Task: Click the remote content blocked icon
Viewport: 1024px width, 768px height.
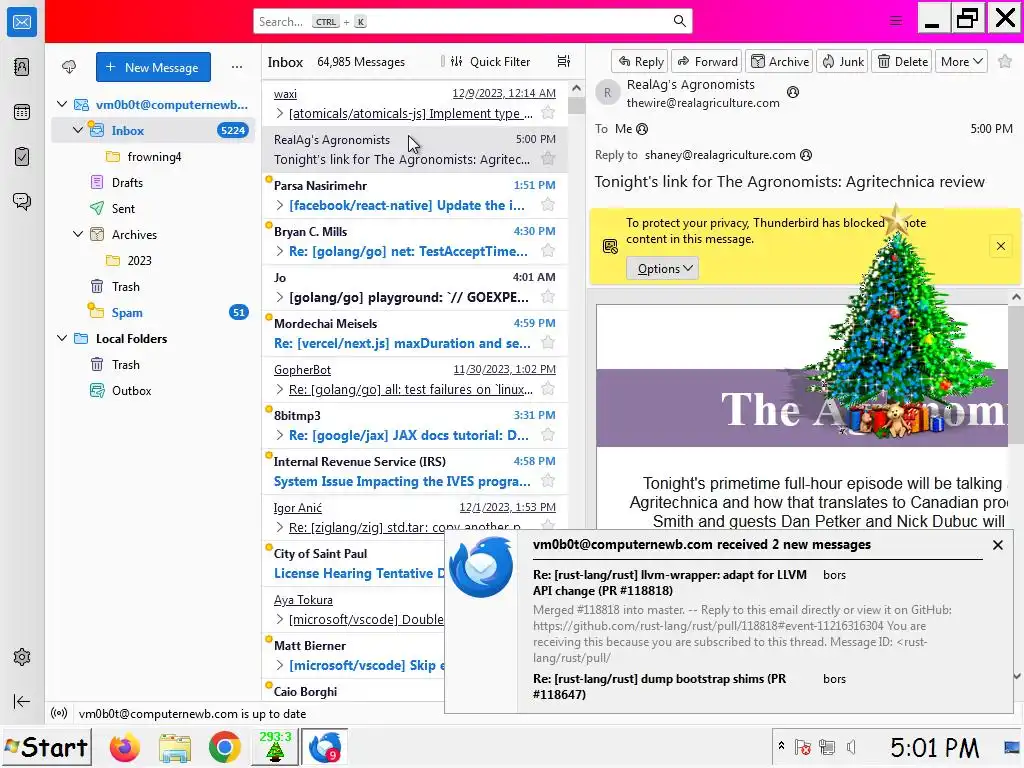Action: click(x=610, y=246)
